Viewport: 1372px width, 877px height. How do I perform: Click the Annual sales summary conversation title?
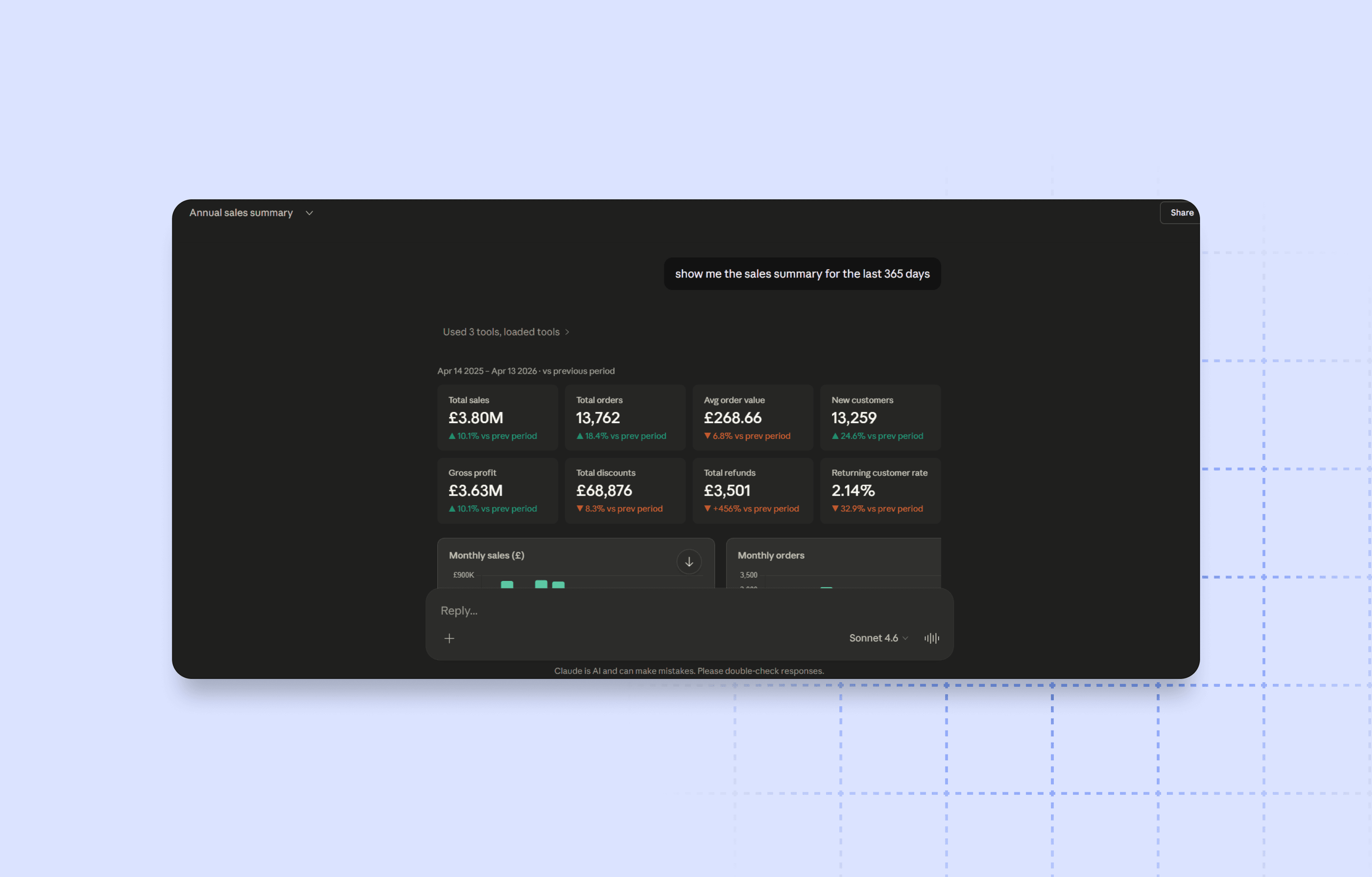click(x=241, y=213)
